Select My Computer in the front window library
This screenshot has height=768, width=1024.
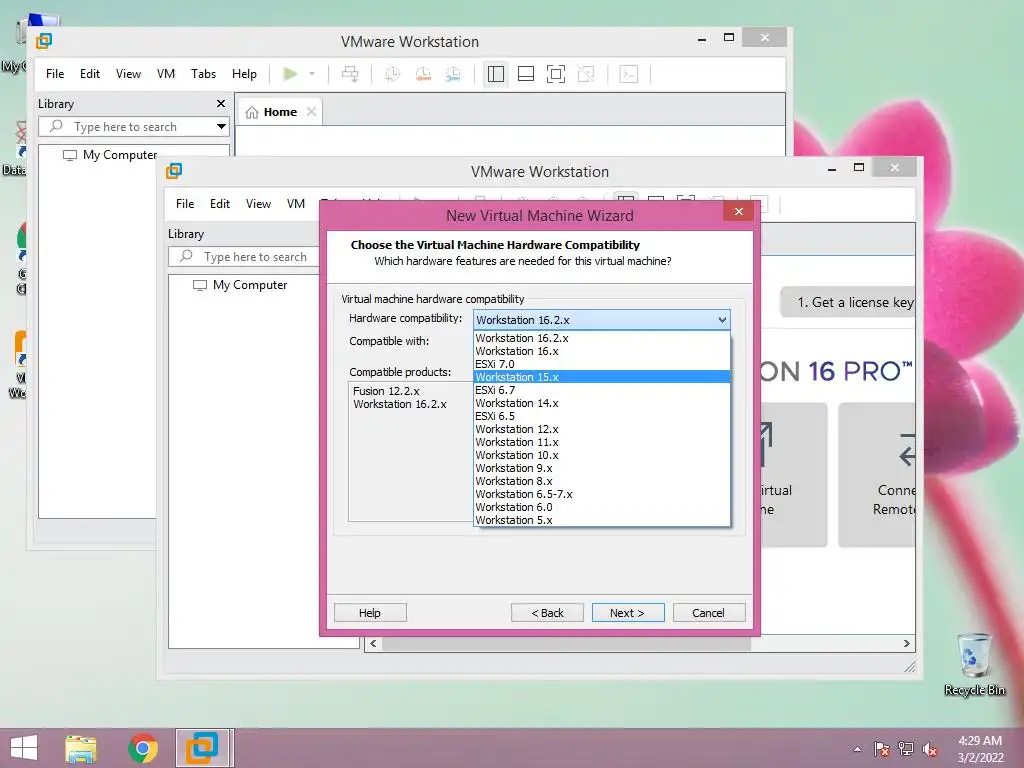click(240, 285)
